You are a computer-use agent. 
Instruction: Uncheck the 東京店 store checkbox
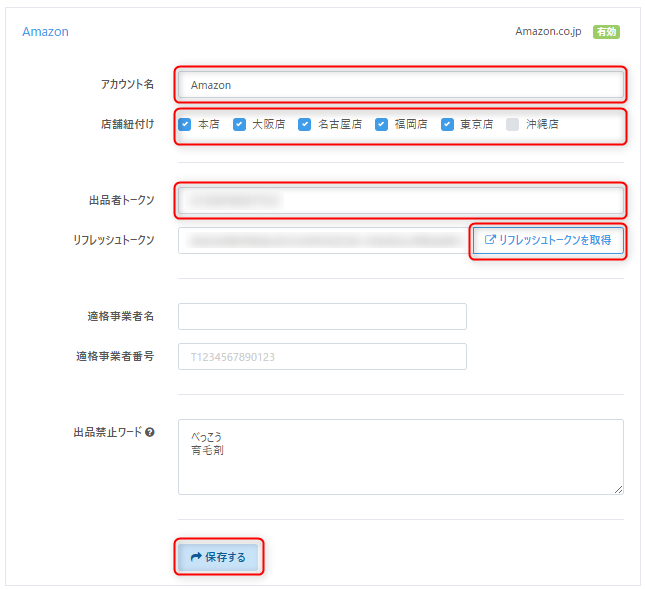(x=447, y=124)
